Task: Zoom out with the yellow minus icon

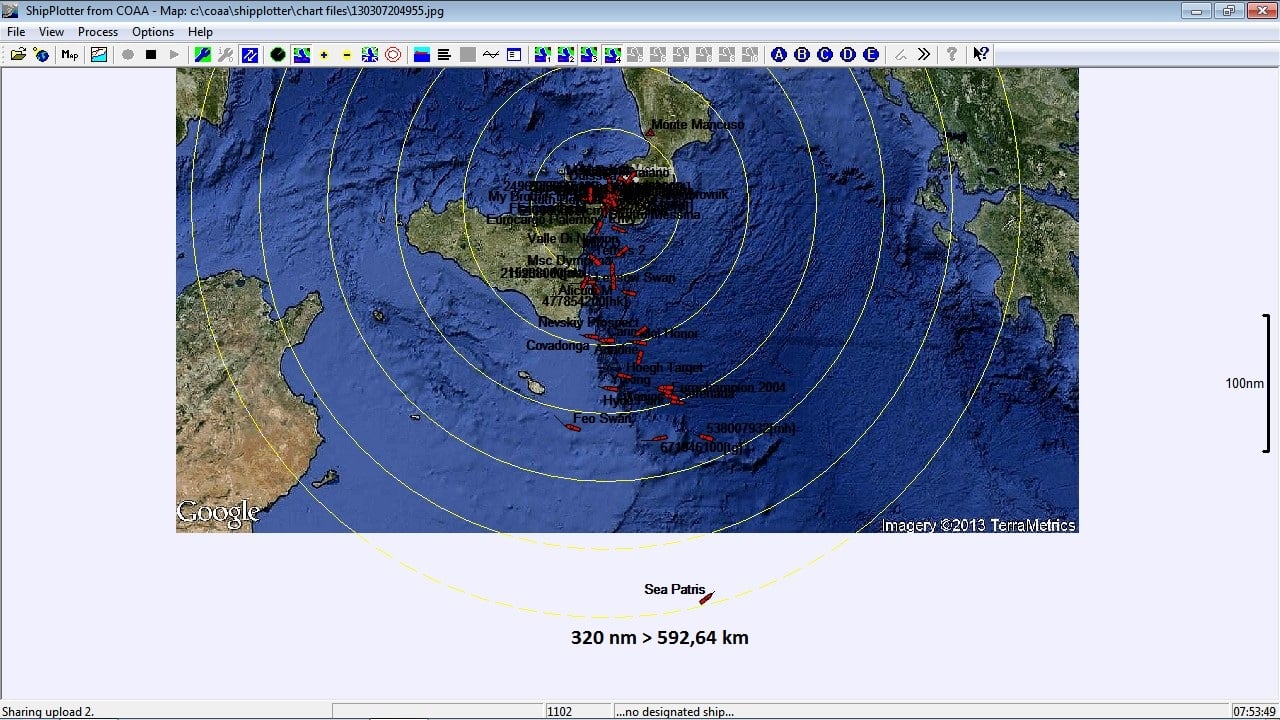Action: 345,55
